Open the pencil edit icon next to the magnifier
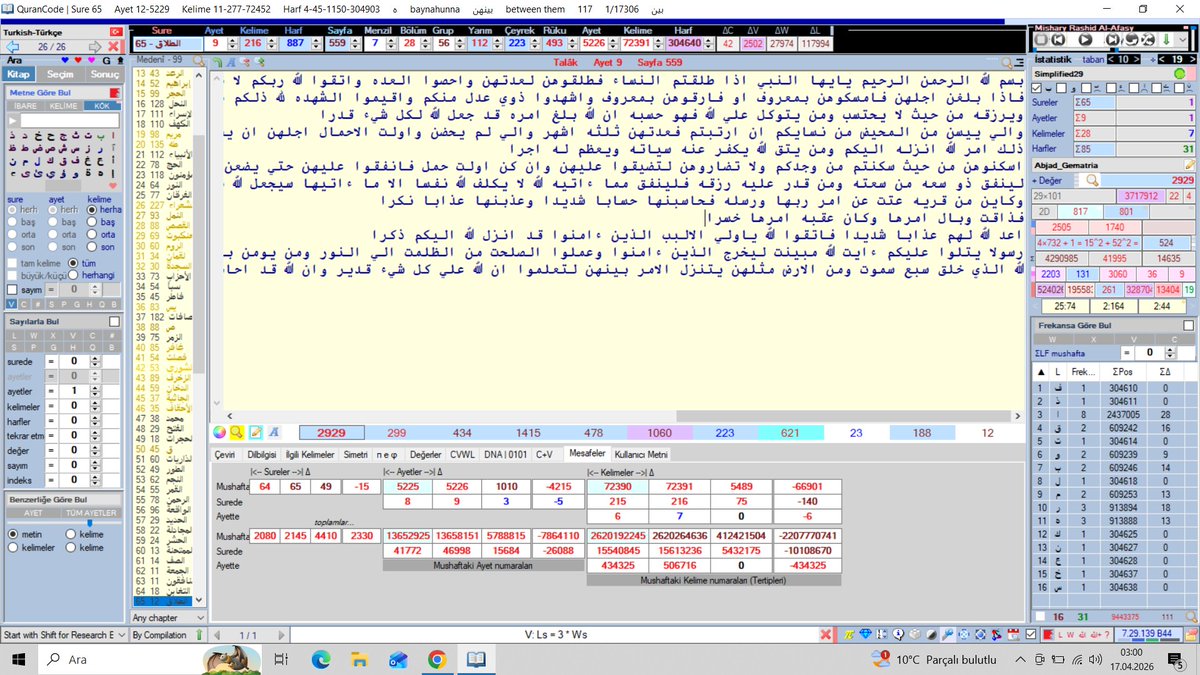Image resolution: width=1200 pixels, height=675 pixels. click(x=255, y=431)
